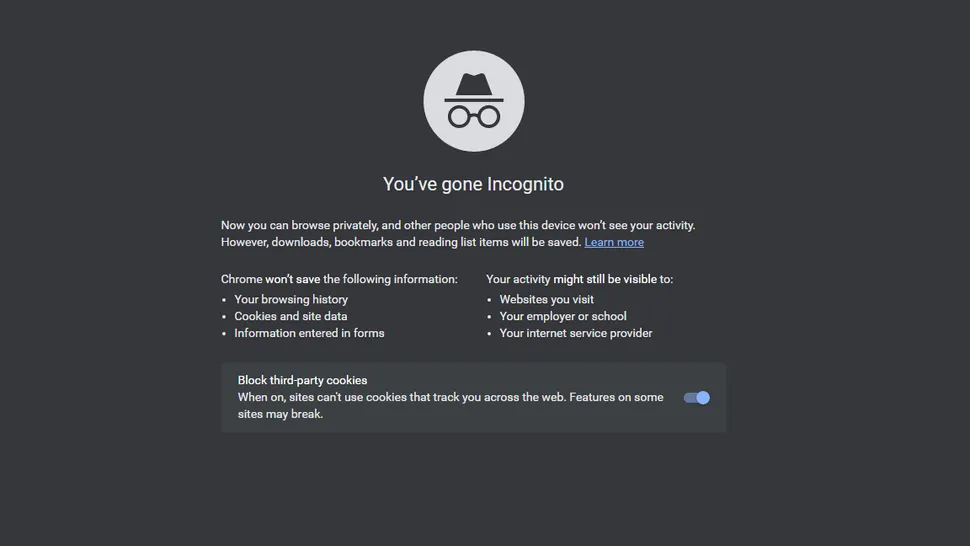This screenshot has height=546, width=970.
Task: Click the "Your activity might still be visible to" heading
Action: (579, 279)
